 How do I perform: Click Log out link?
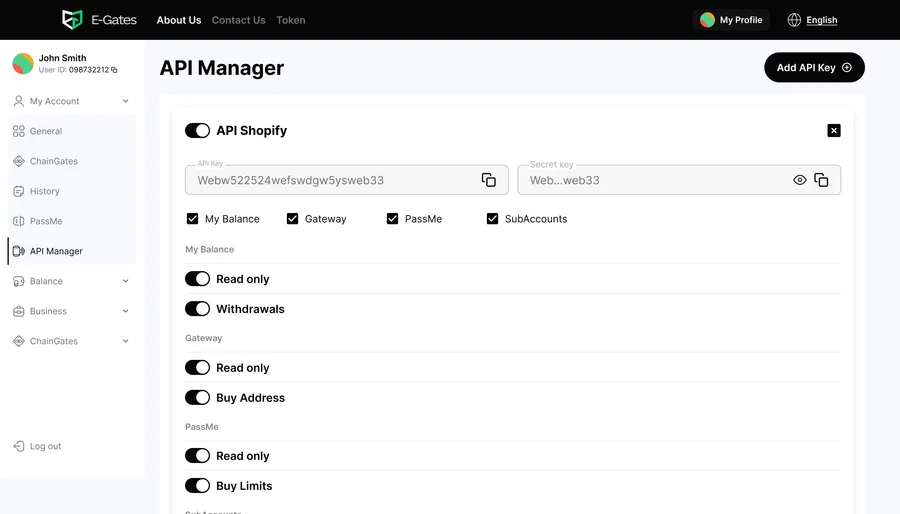click(45, 446)
